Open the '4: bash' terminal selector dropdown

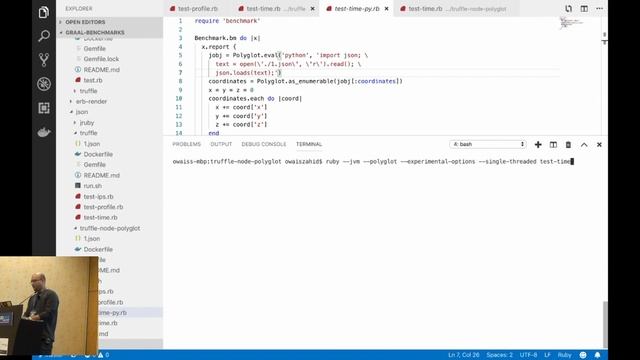488,144
